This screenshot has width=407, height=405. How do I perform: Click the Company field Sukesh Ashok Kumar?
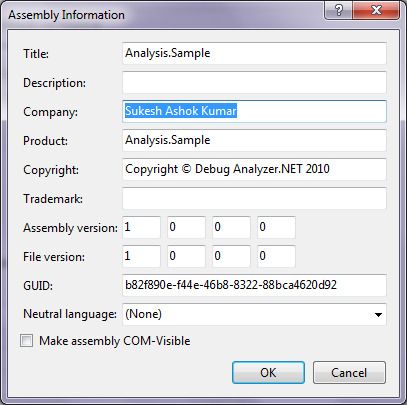pos(254,111)
